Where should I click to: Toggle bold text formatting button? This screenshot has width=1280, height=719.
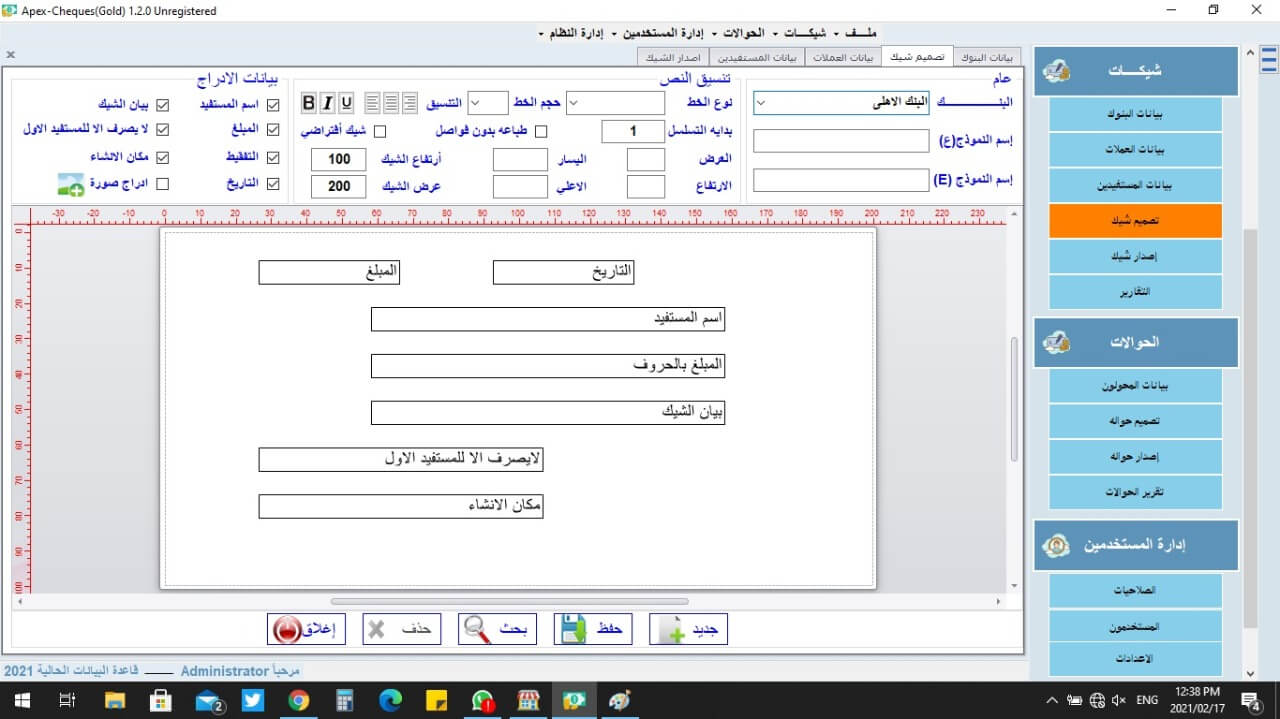308,103
